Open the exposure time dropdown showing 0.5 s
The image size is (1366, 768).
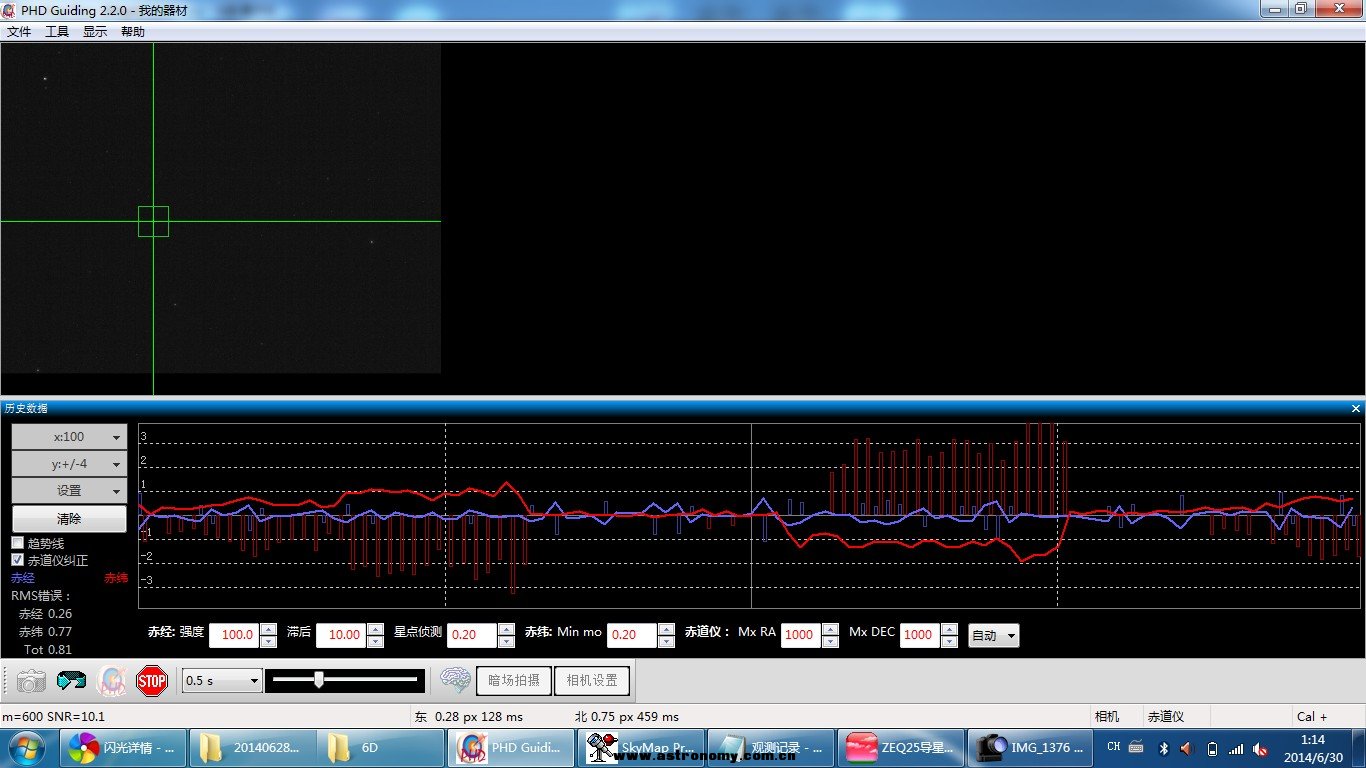point(222,680)
